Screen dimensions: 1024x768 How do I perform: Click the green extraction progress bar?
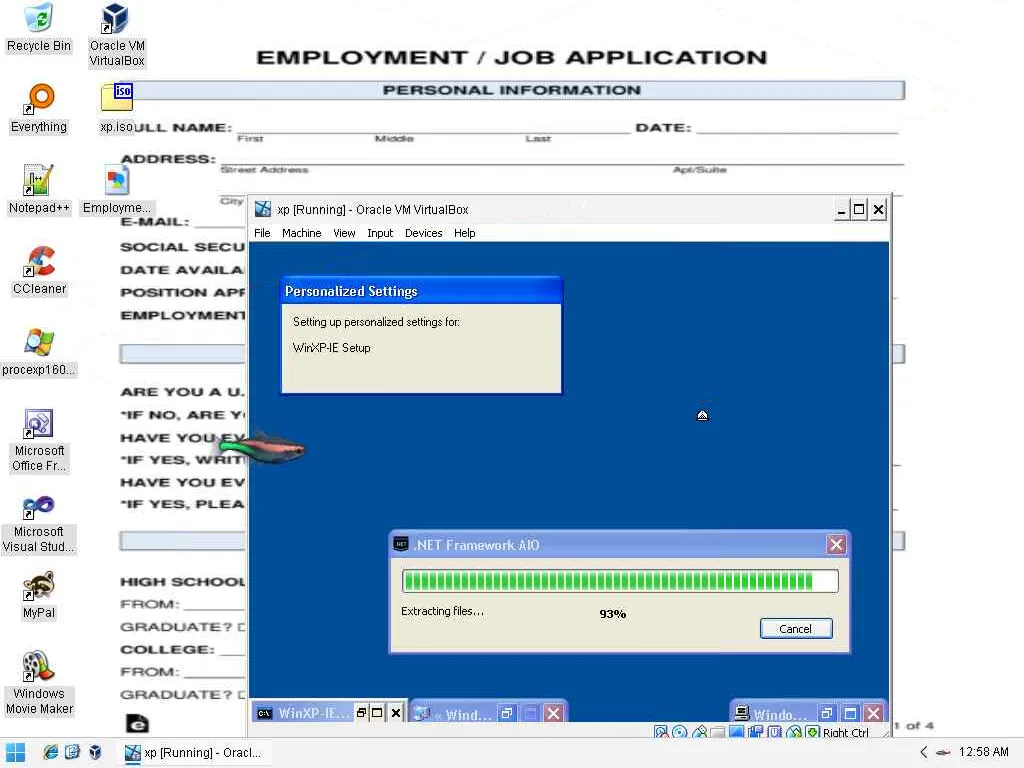click(x=620, y=581)
